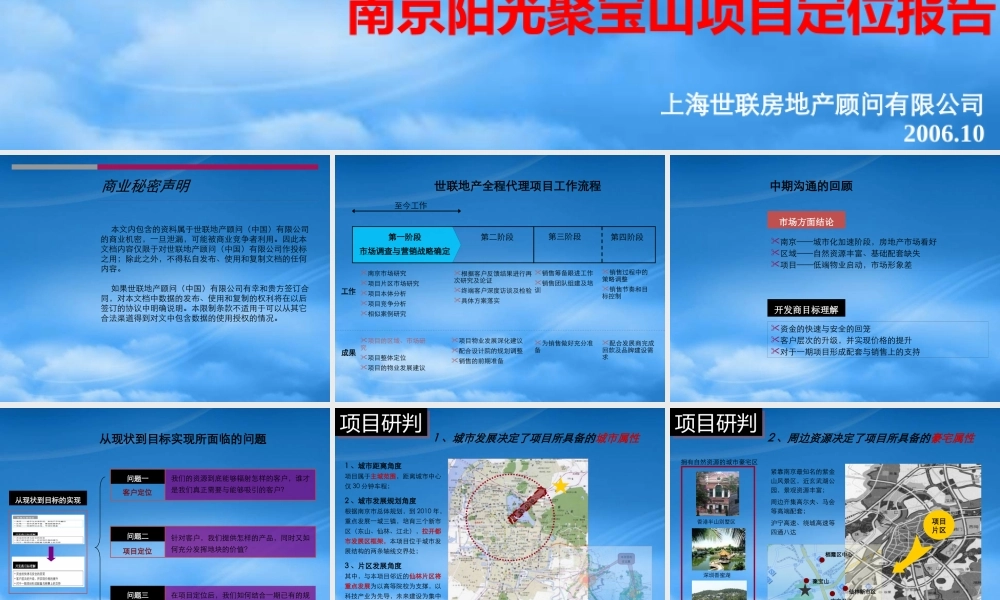Click the 项目片区 yellow callout
Image resolution: width=1000 pixels, height=600 pixels.
tap(938, 526)
